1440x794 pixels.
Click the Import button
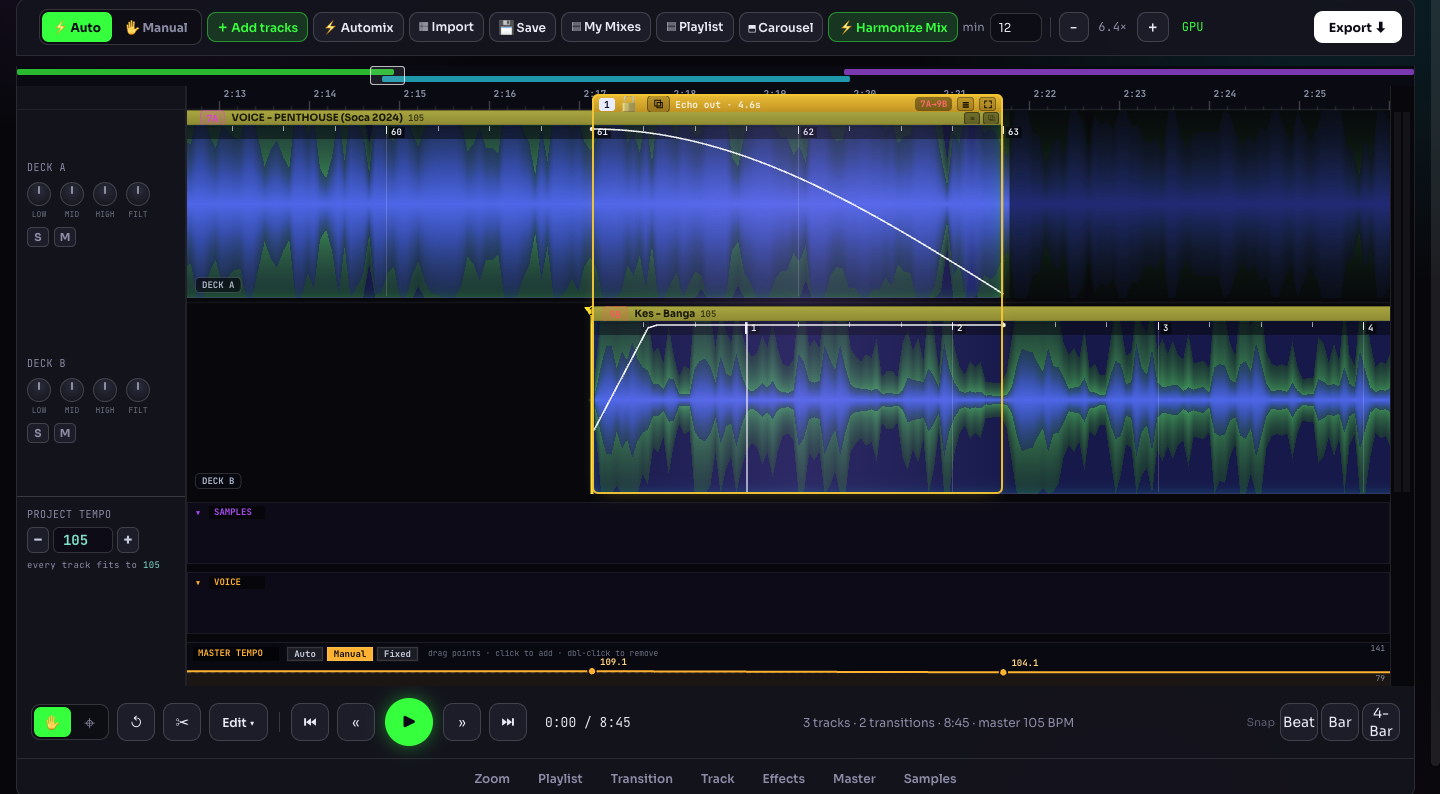446,27
